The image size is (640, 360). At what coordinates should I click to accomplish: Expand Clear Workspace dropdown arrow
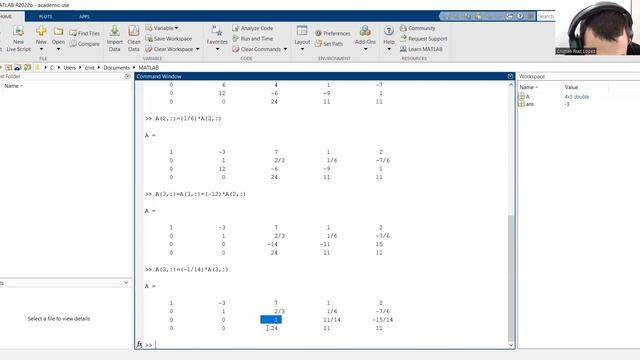coord(198,49)
